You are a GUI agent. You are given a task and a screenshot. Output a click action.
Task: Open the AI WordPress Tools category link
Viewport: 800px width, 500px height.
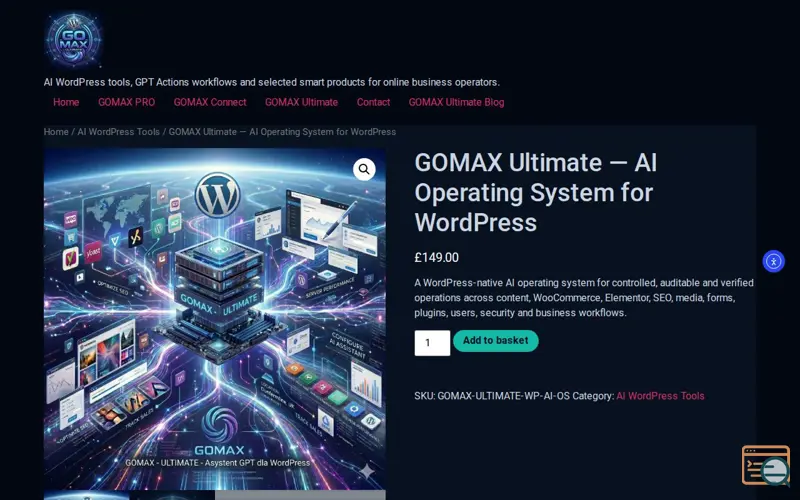click(660, 396)
